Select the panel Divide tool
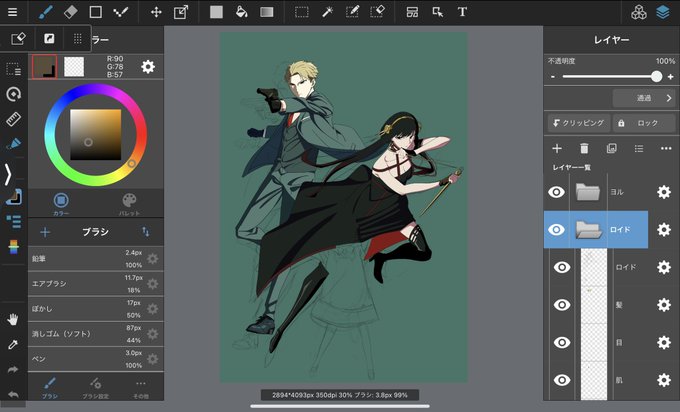 (x=412, y=12)
